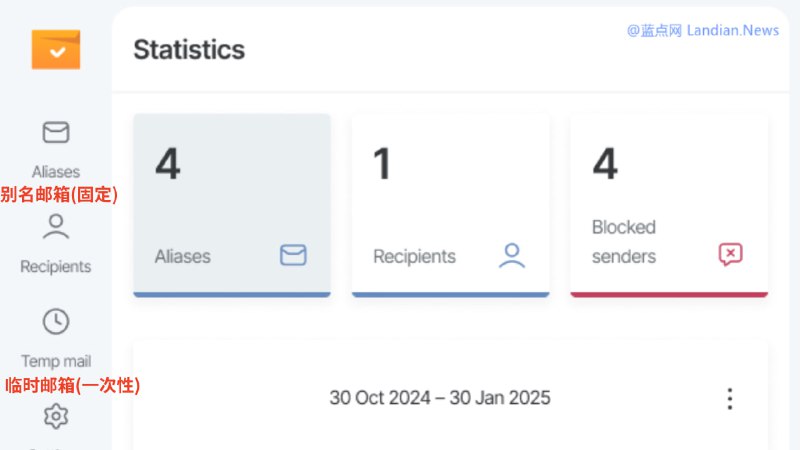Open the three-dot menu beside date range
The image size is (800, 450).
(730, 398)
